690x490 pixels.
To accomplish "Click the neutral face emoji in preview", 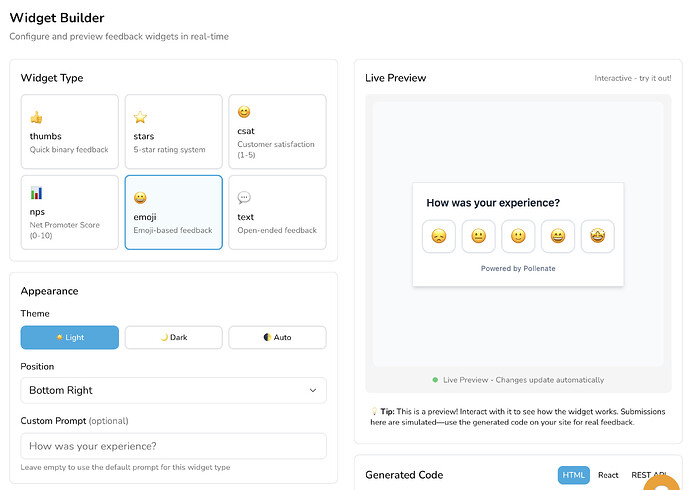I will click(x=478, y=237).
